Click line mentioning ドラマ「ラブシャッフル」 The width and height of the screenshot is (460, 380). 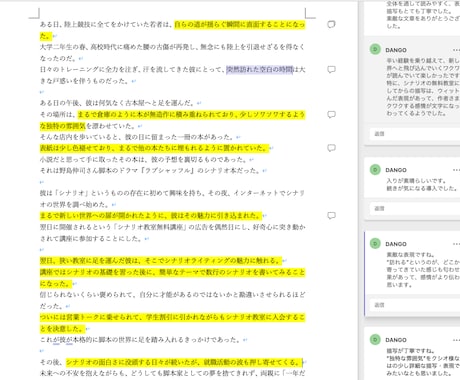pos(150,170)
